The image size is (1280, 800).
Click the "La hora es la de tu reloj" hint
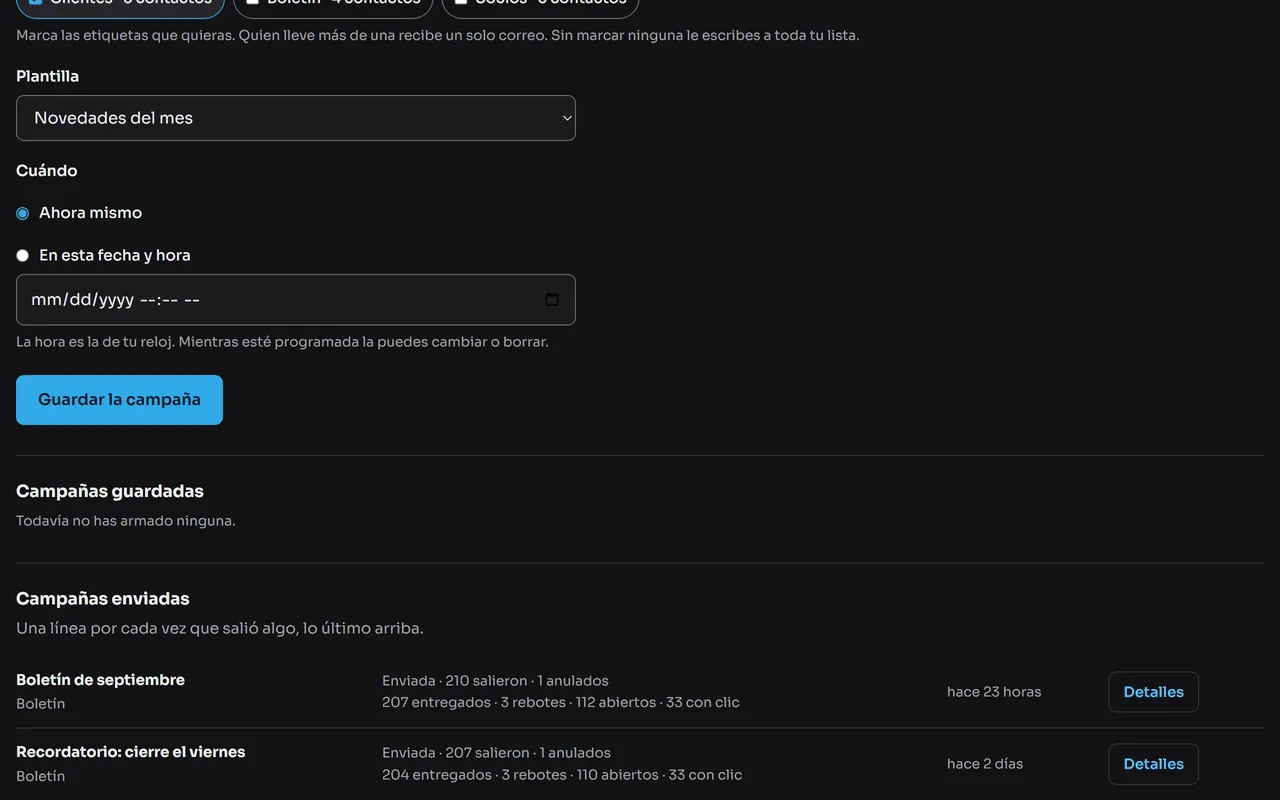[282, 342]
